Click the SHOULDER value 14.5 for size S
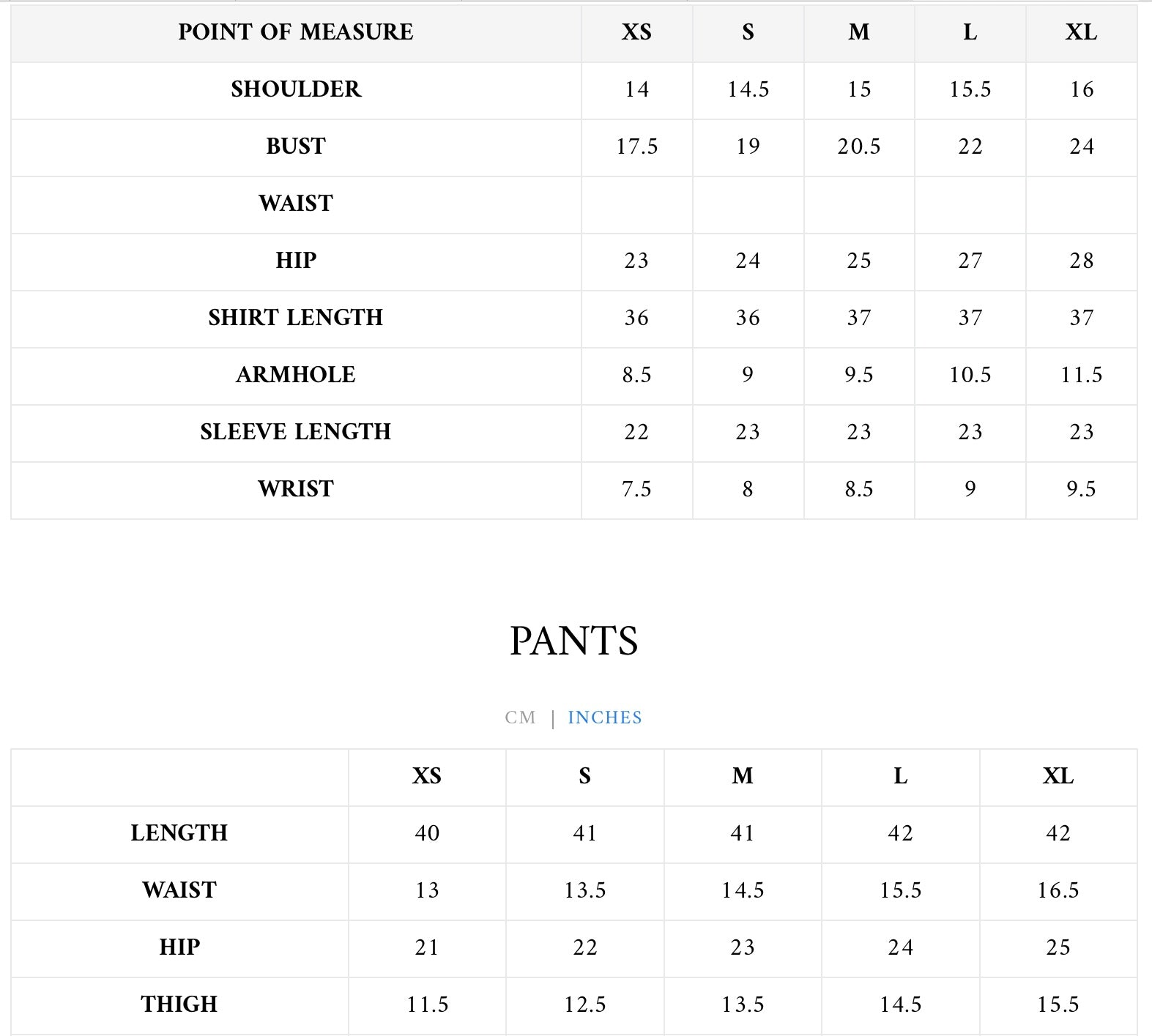 coord(748,89)
